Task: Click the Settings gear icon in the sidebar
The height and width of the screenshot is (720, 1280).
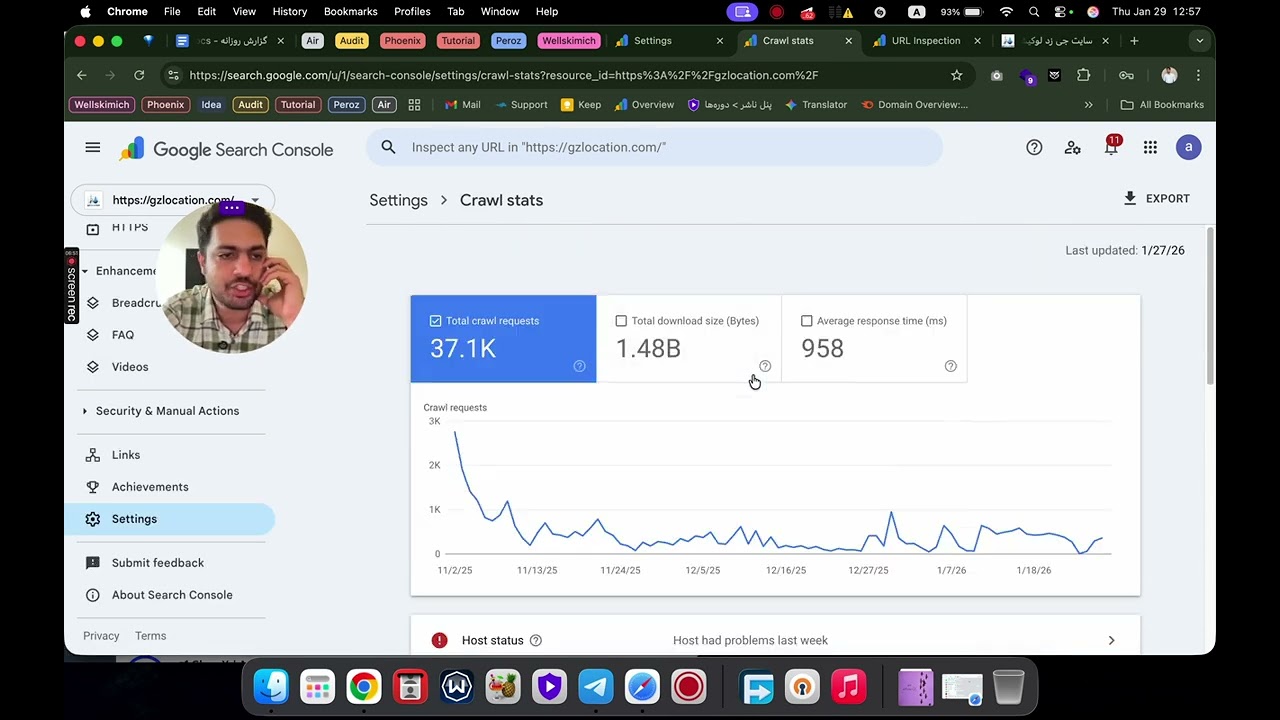Action: pos(93,519)
